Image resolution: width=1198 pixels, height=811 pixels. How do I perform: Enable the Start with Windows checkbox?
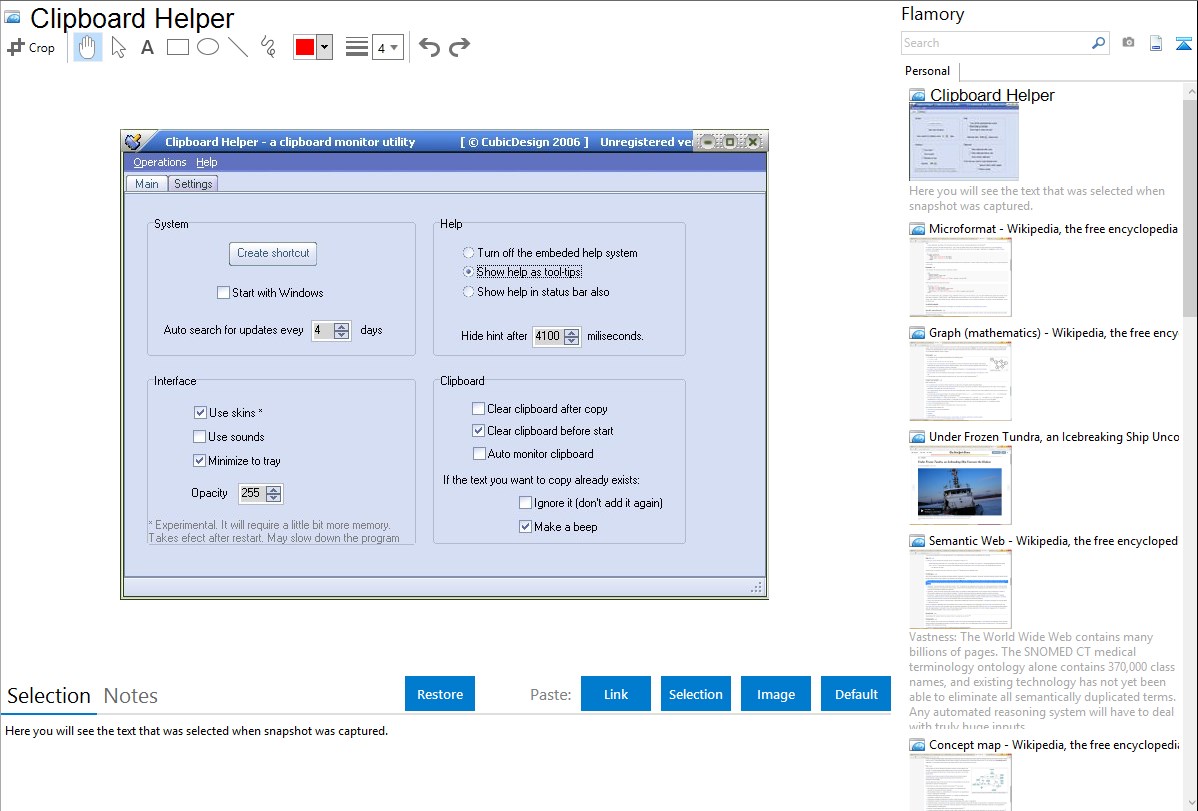[223, 293]
